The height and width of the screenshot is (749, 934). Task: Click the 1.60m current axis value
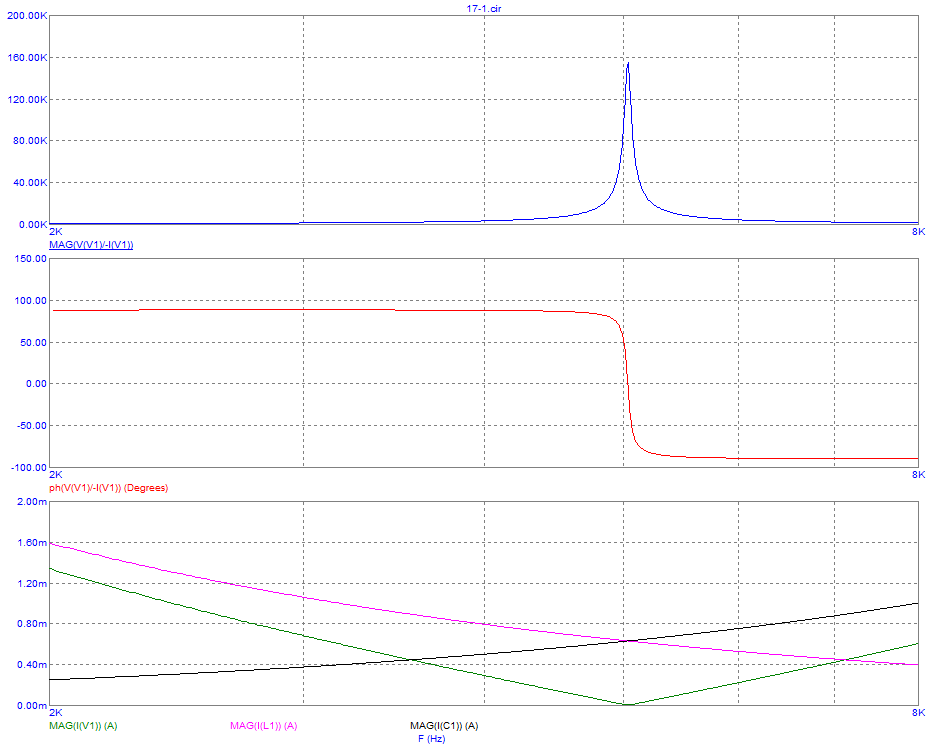click(x=32, y=543)
